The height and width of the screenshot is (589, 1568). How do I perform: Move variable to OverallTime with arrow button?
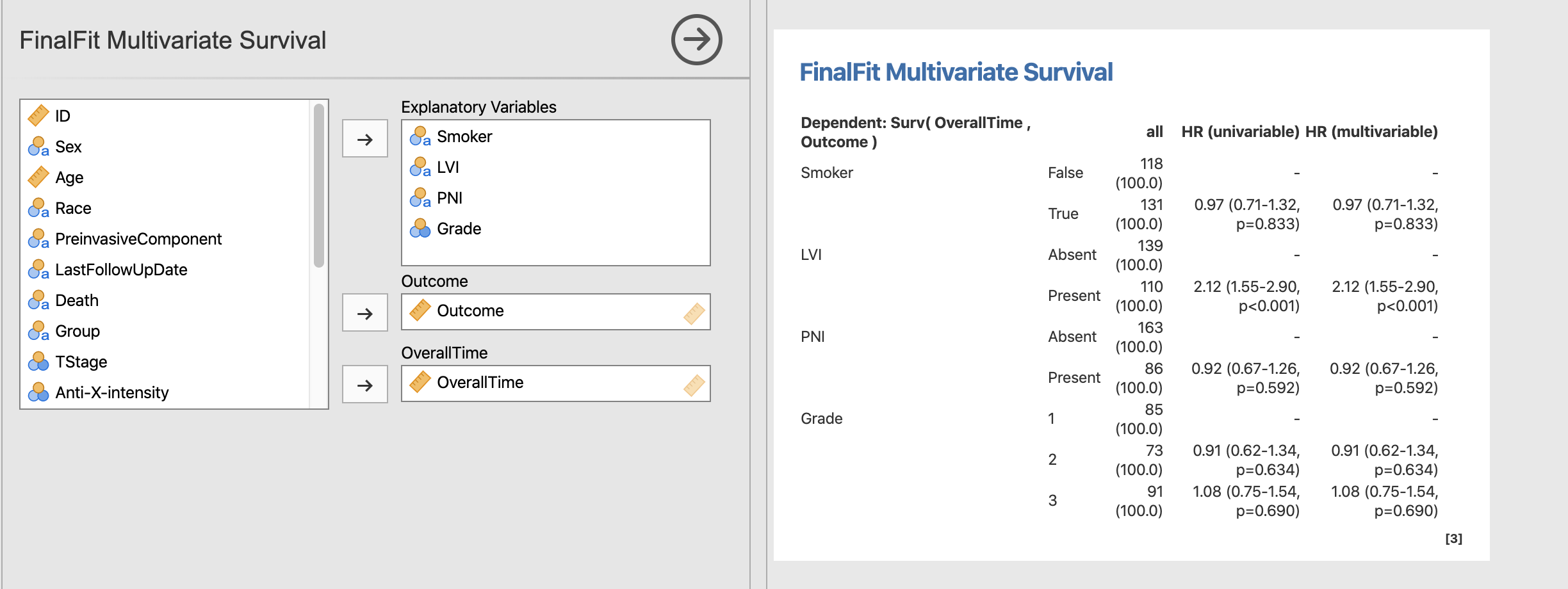coord(365,384)
